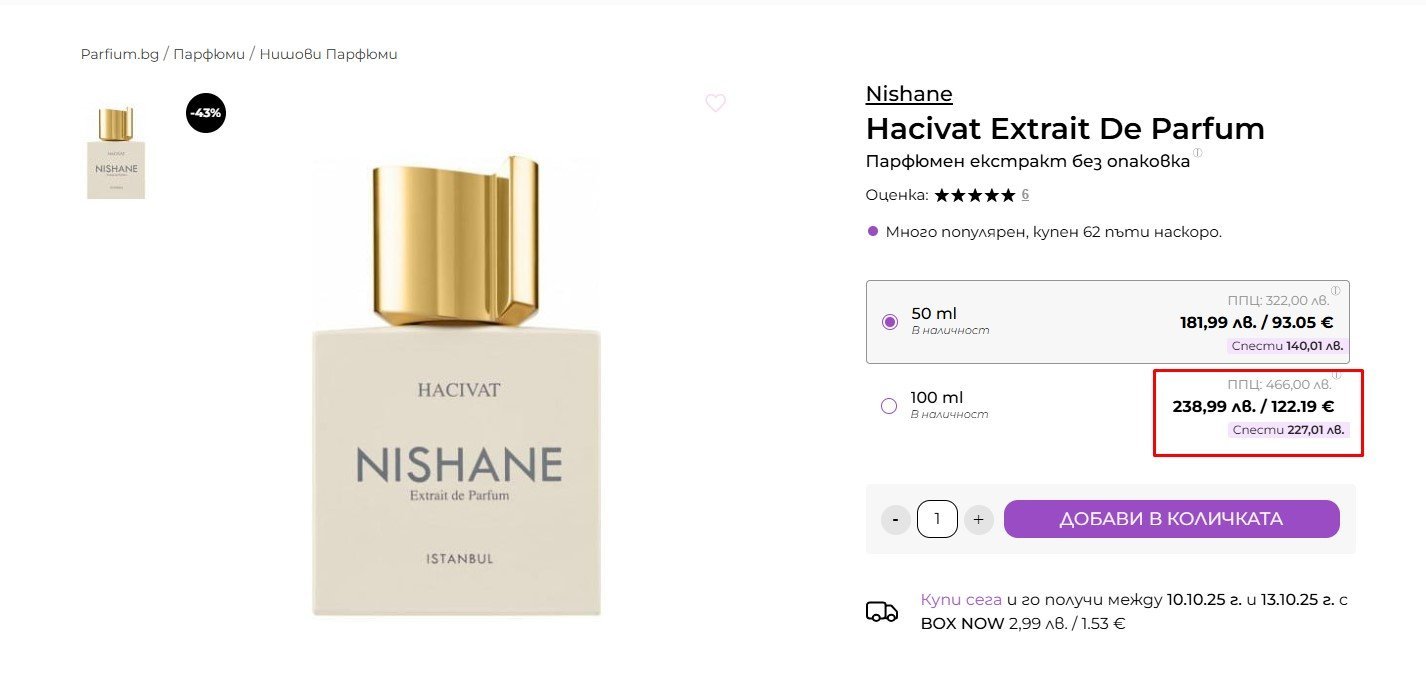Add product to wishlist with heart icon
The image size is (1426, 674).
tap(715, 102)
